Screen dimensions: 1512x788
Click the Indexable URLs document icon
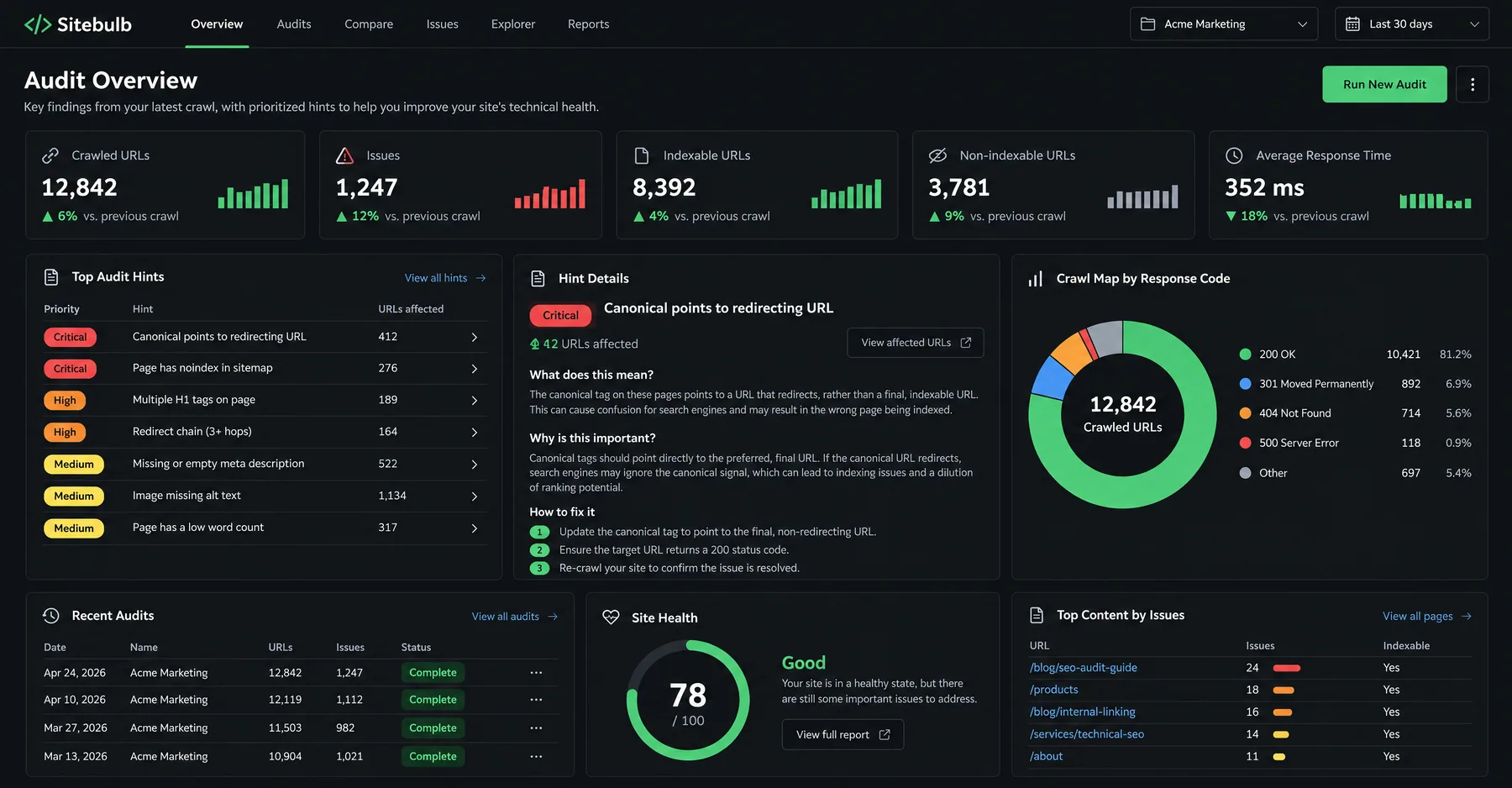(642, 155)
